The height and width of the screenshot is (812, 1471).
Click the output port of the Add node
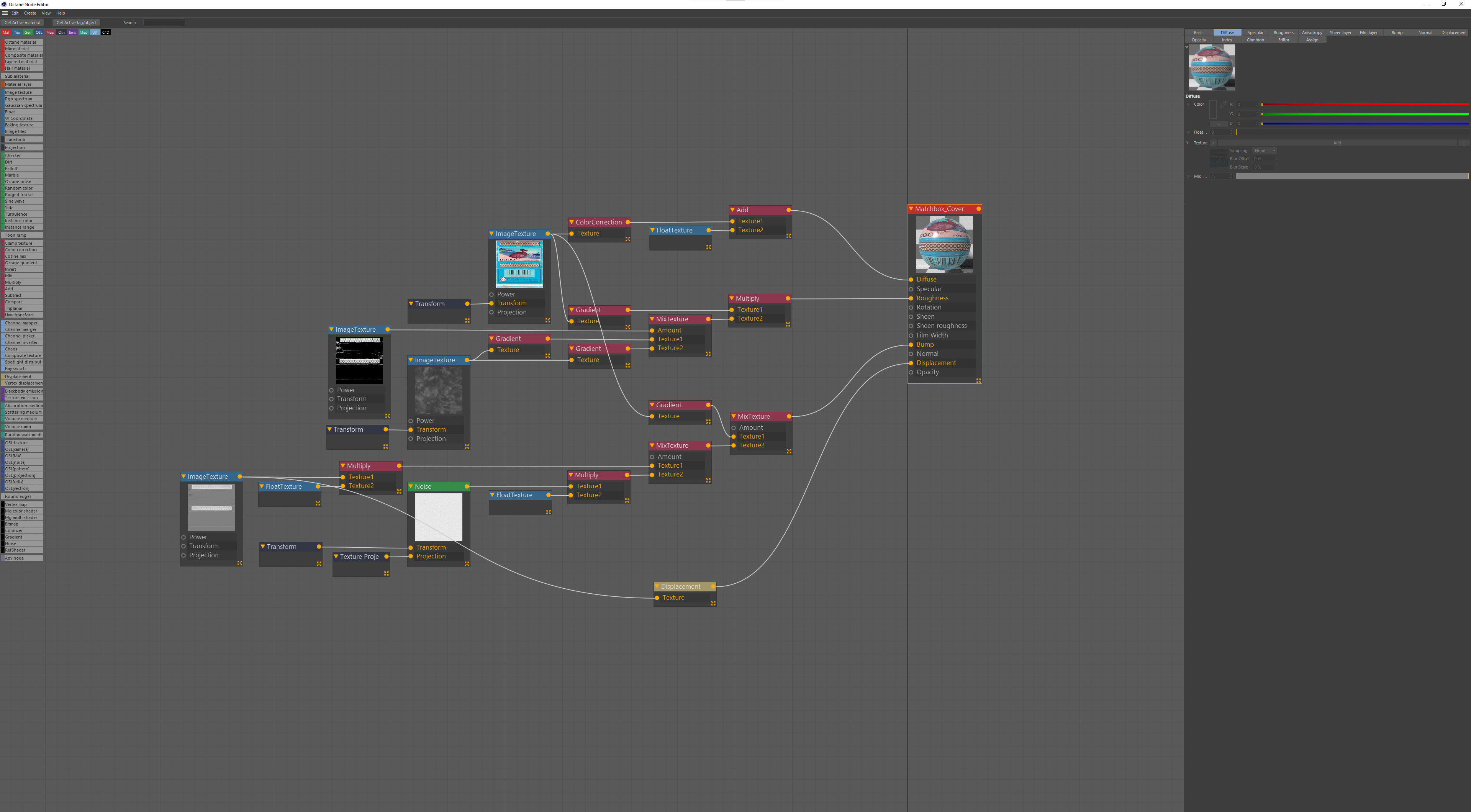tap(789, 210)
